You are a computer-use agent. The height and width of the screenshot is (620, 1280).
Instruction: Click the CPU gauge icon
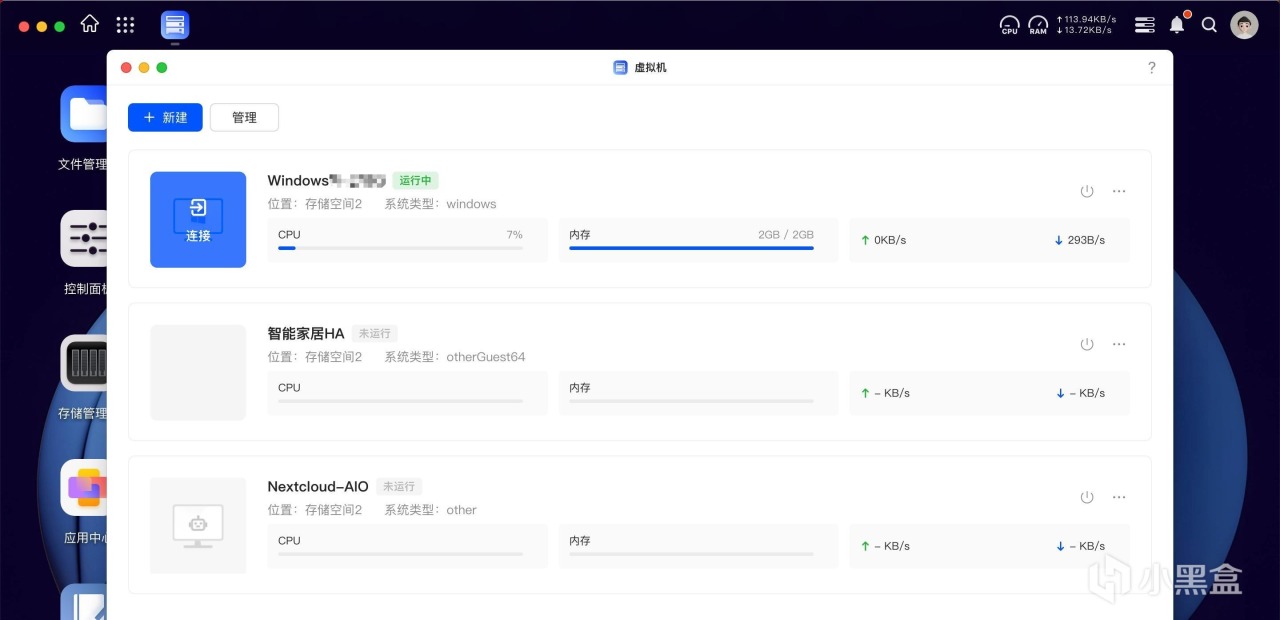[1010, 25]
